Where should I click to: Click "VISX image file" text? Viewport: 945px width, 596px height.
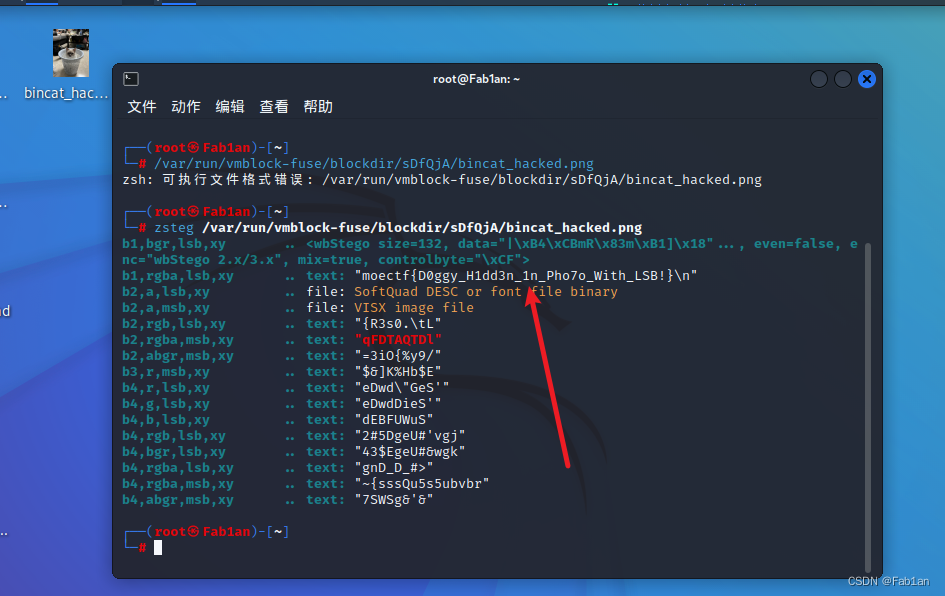tap(414, 307)
